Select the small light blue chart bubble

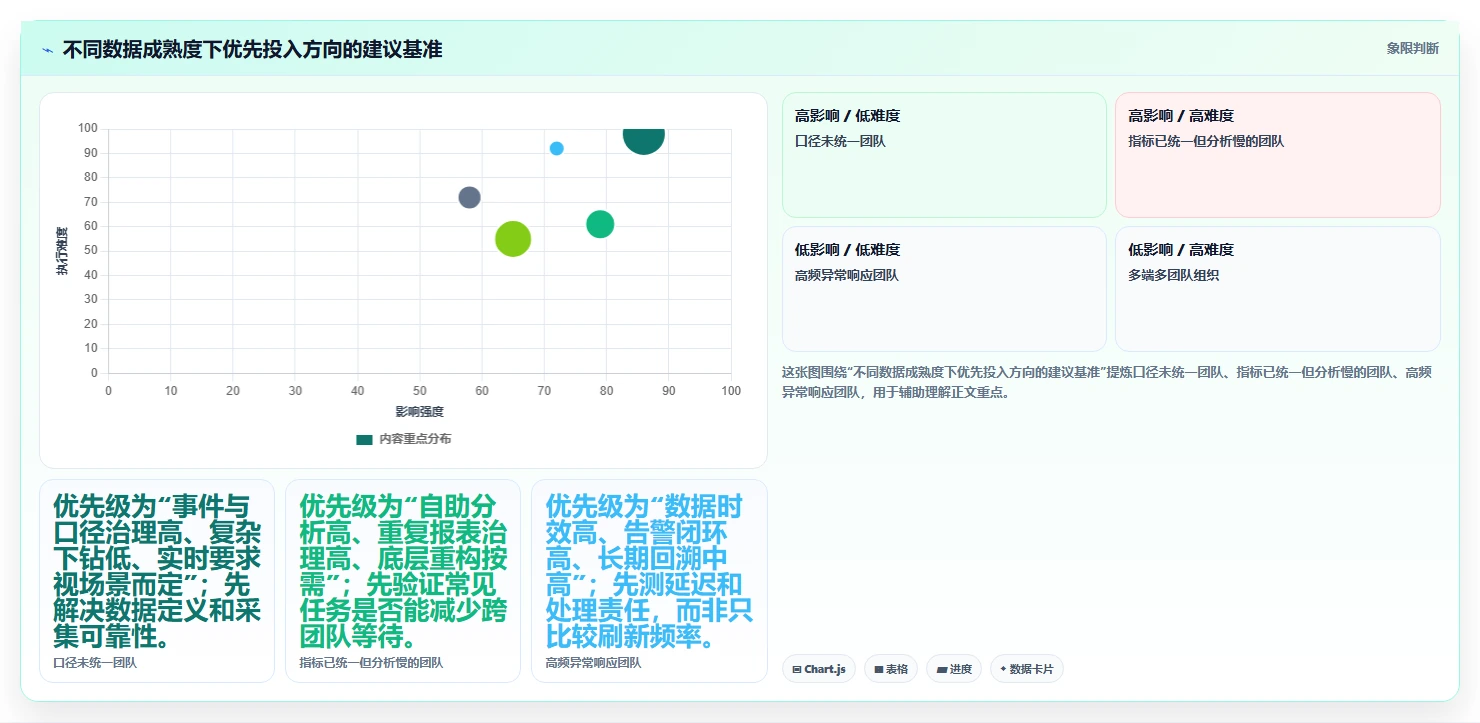tap(557, 148)
